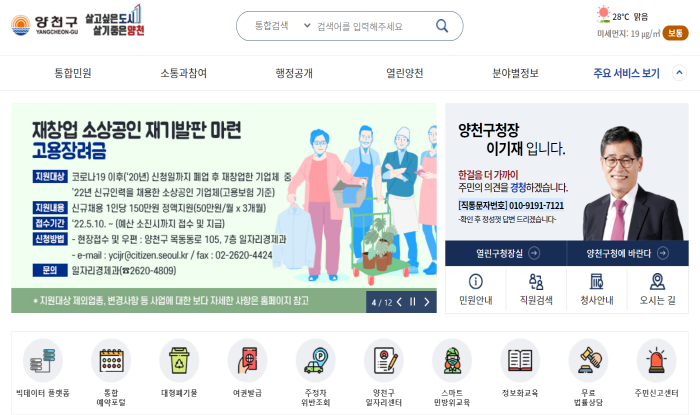Show the previous banner slide
Image resolution: width=700 pixels, height=415 pixels.
(x=399, y=302)
